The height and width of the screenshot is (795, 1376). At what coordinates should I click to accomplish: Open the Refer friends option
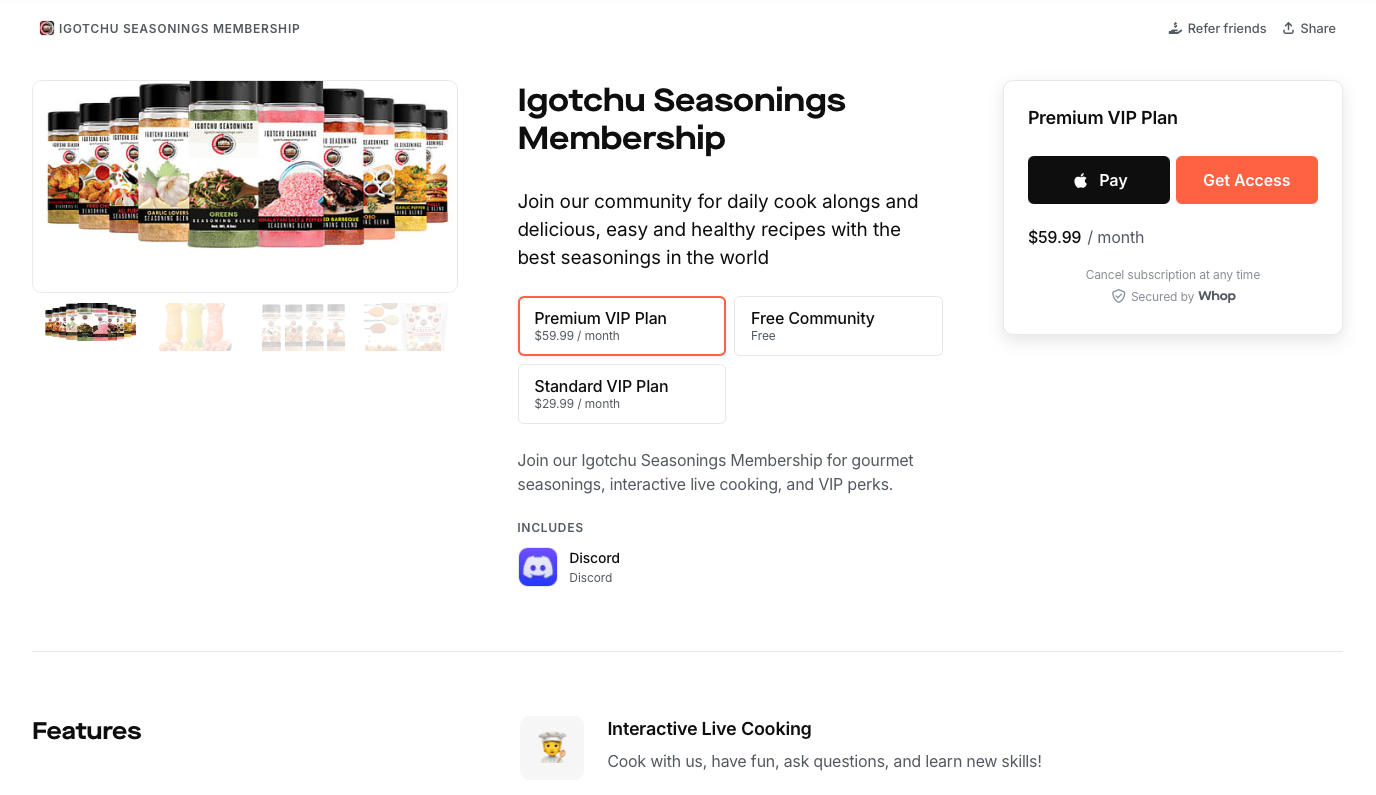tap(1216, 28)
